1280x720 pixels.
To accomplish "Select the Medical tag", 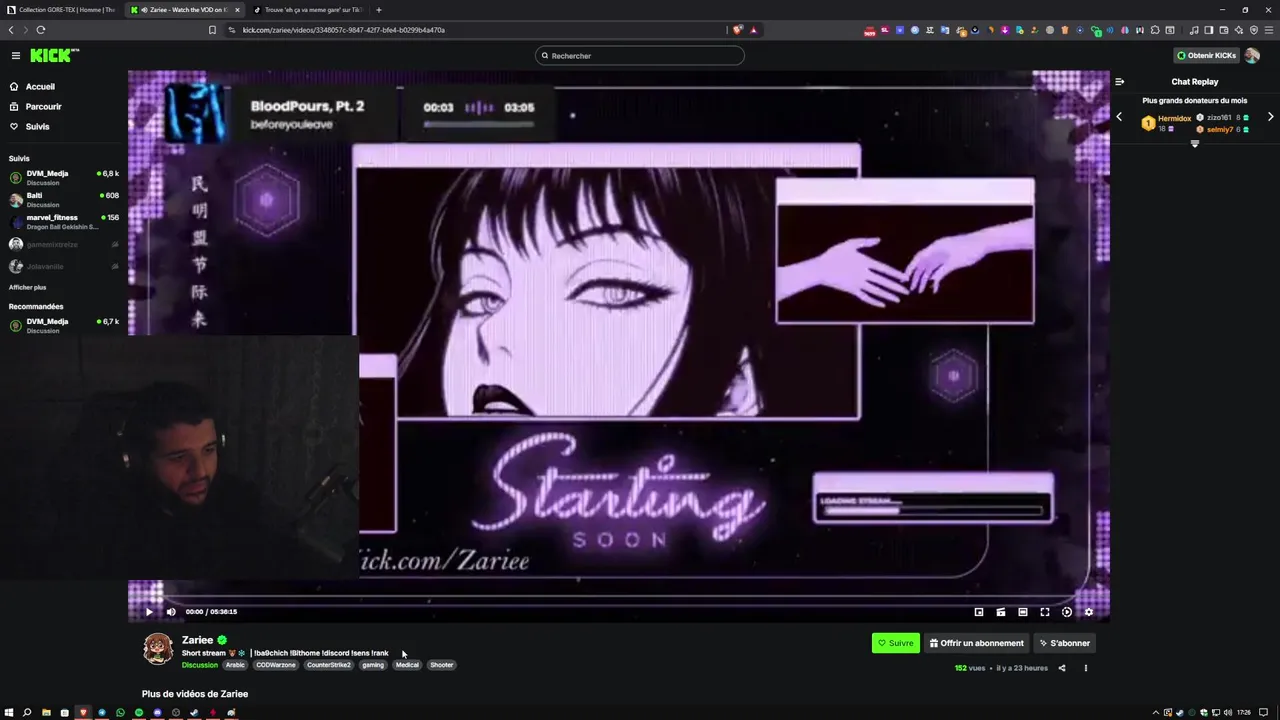I will 407,665.
